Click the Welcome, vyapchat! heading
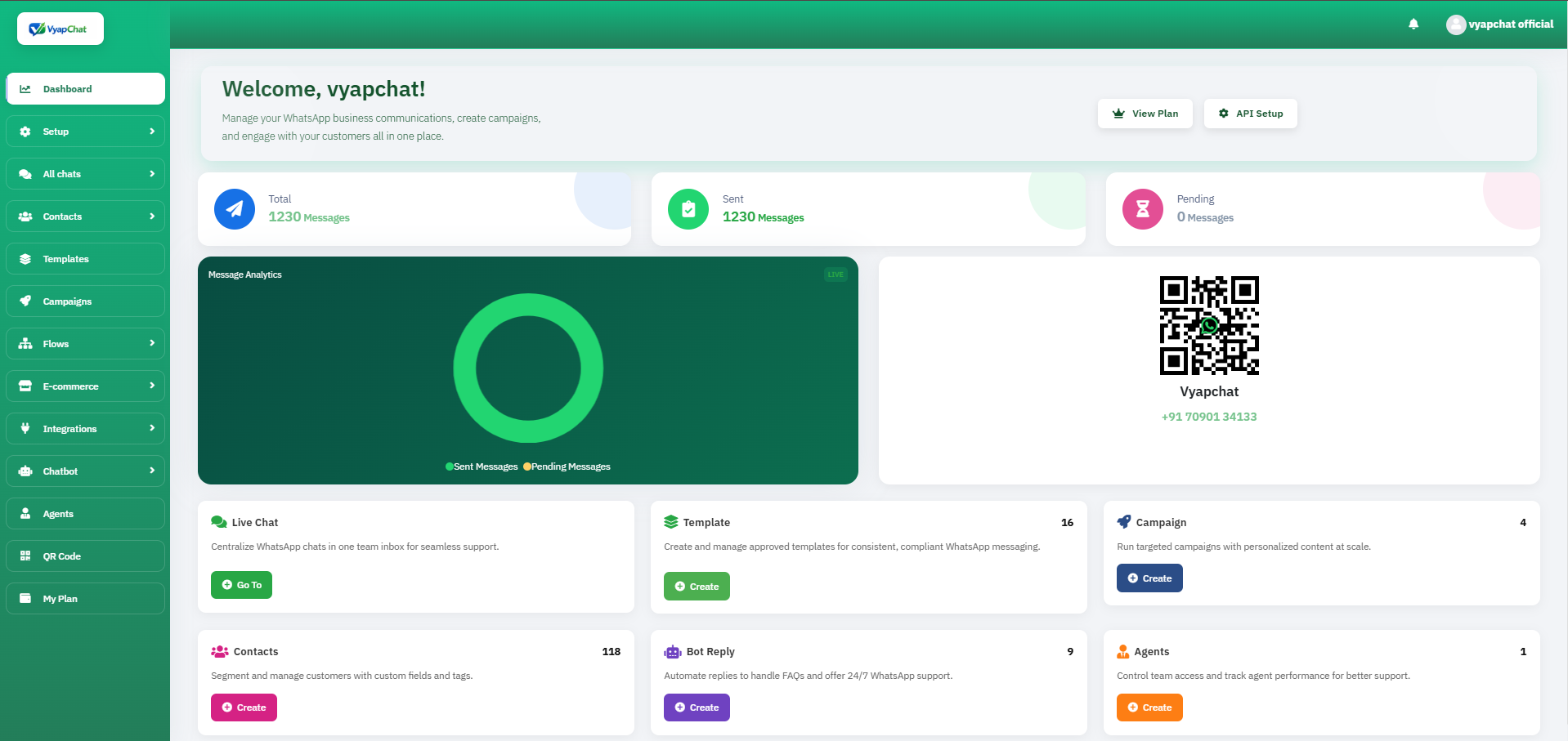This screenshot has width=1568, height=741. click(x=324, y=89)
